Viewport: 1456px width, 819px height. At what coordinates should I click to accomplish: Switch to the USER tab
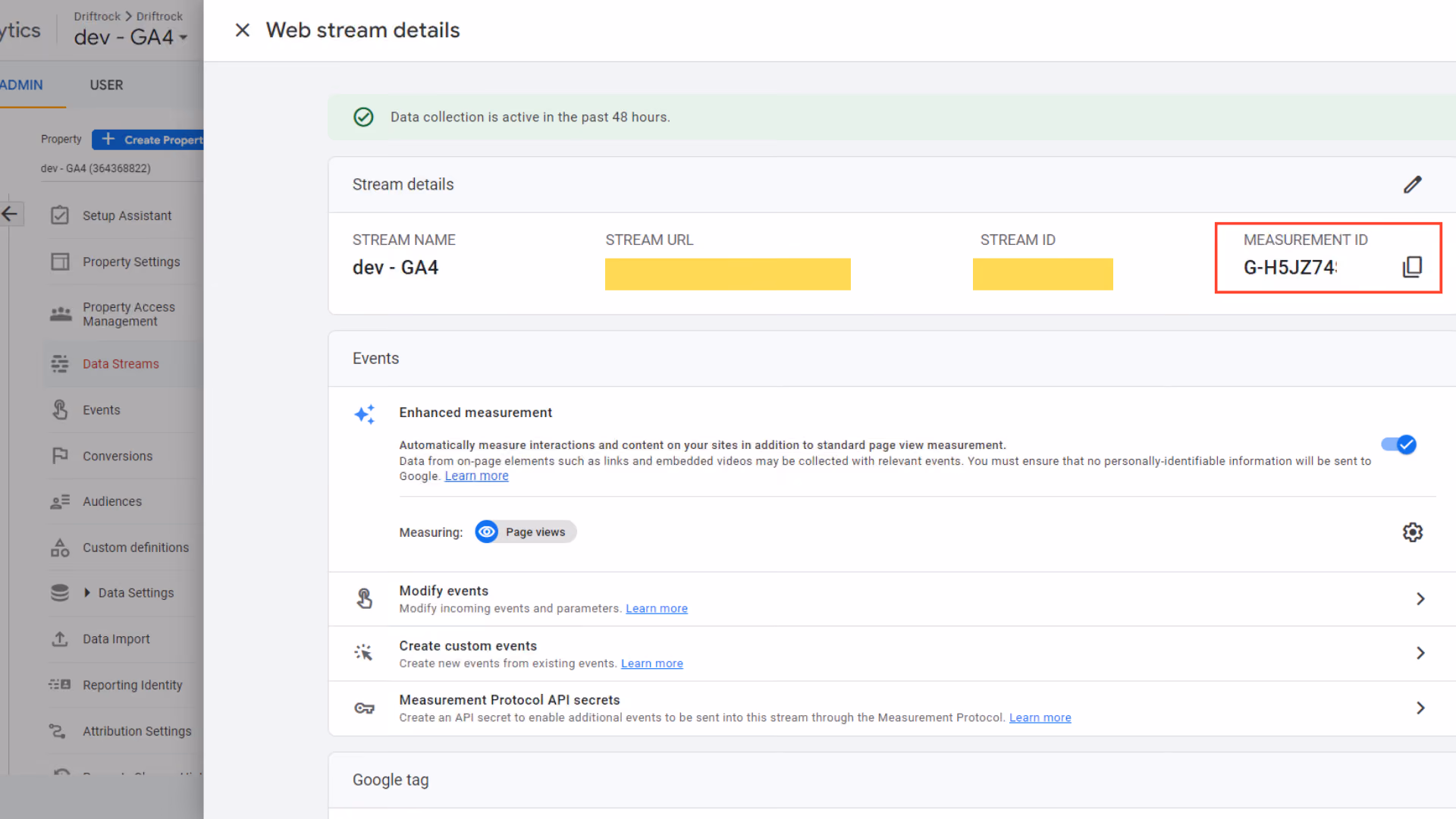click(x=106, y=85)
